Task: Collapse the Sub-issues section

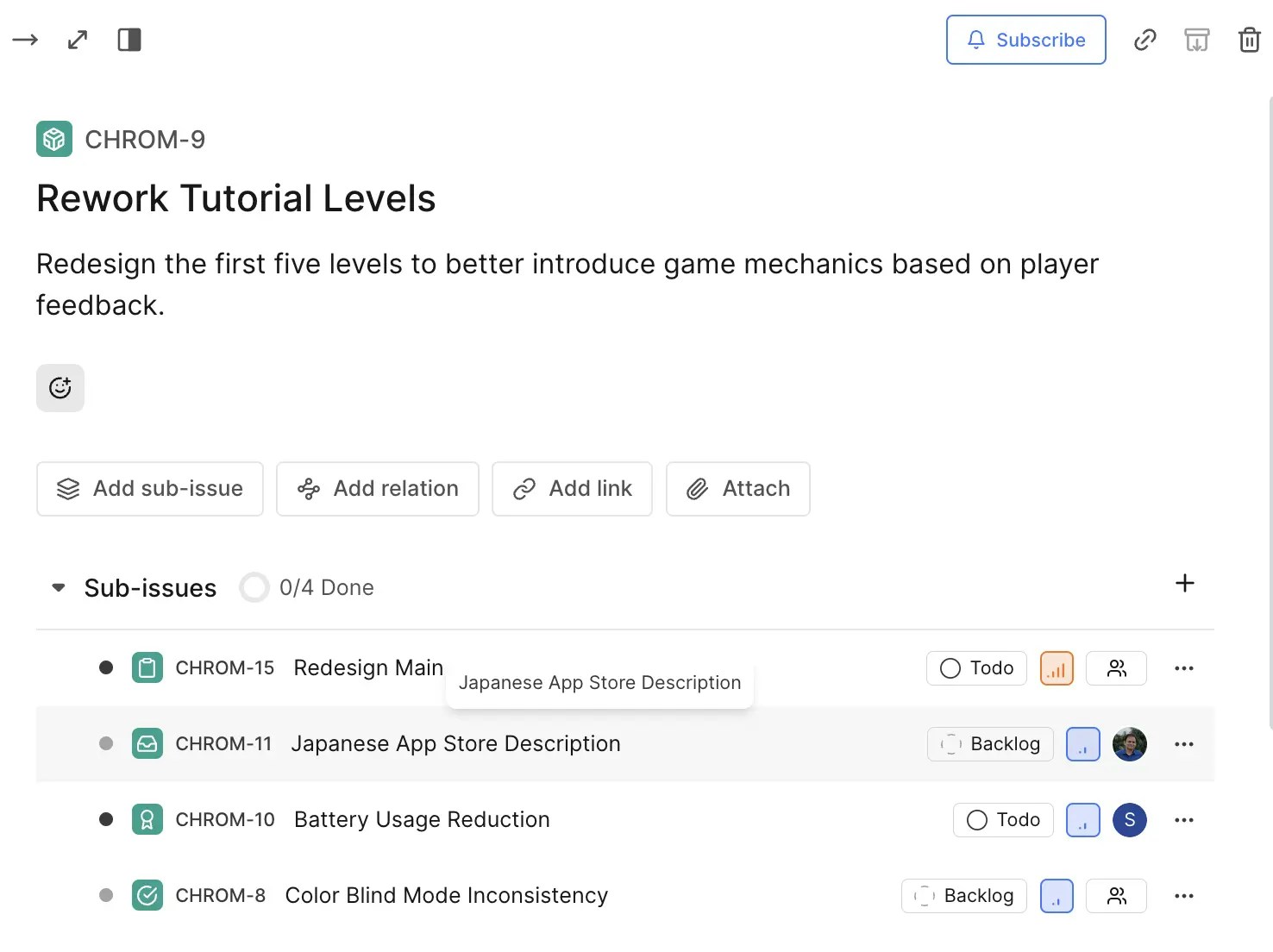Action: pos(59,588)
